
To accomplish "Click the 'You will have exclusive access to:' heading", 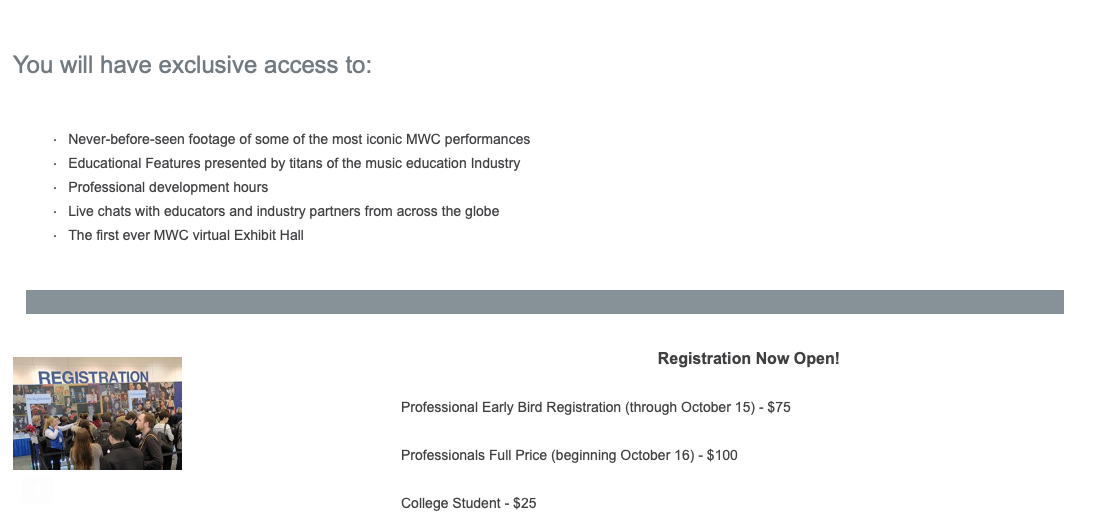I will 192,65.
